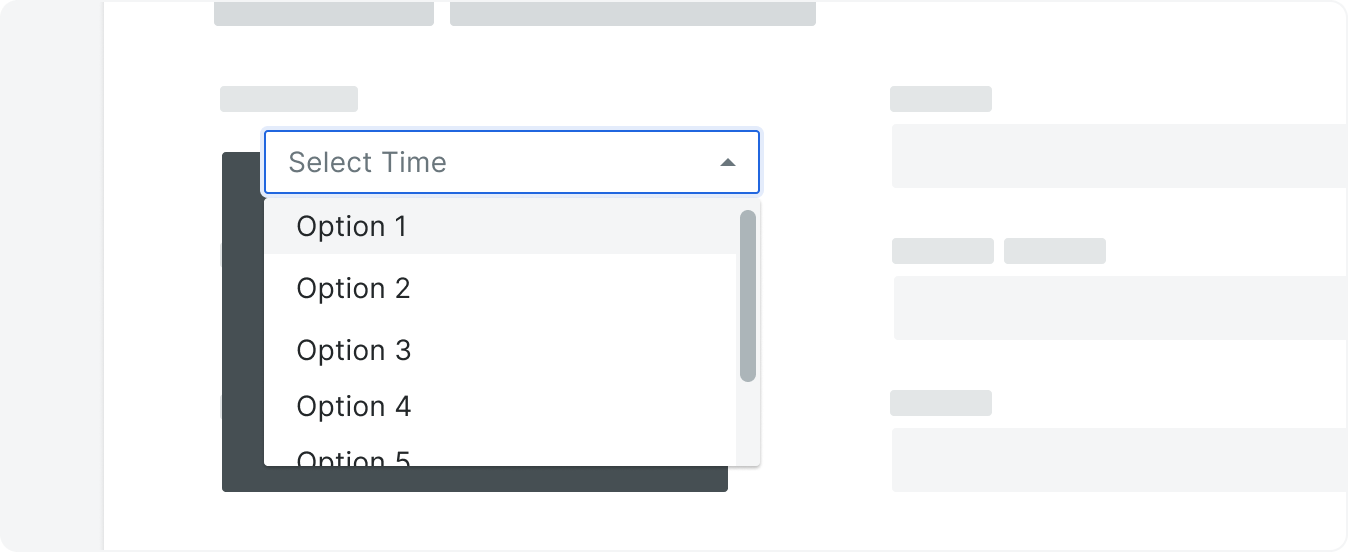Click the shorter gray placeholder bar at top
1348x552 pixels.
click(324, 13)
